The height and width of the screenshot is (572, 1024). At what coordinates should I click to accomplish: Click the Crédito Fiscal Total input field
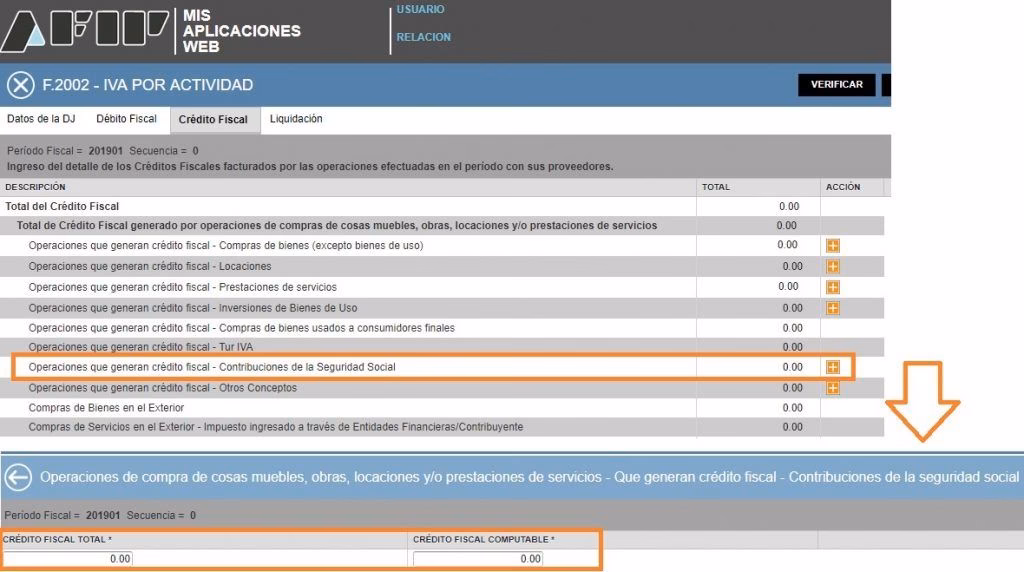click(x=68, y=559)
